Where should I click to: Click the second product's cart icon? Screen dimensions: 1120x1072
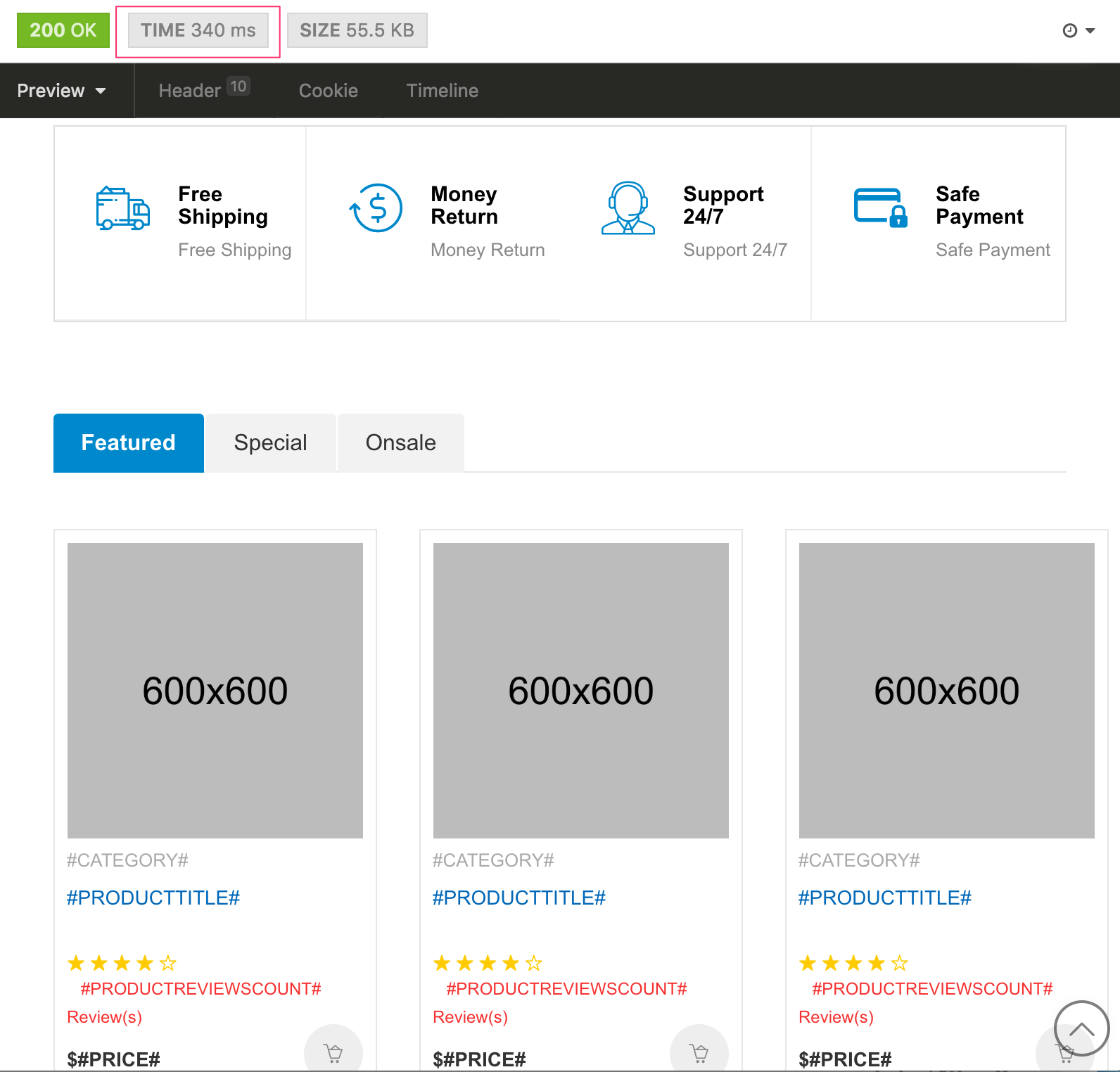click(699, 1052)
